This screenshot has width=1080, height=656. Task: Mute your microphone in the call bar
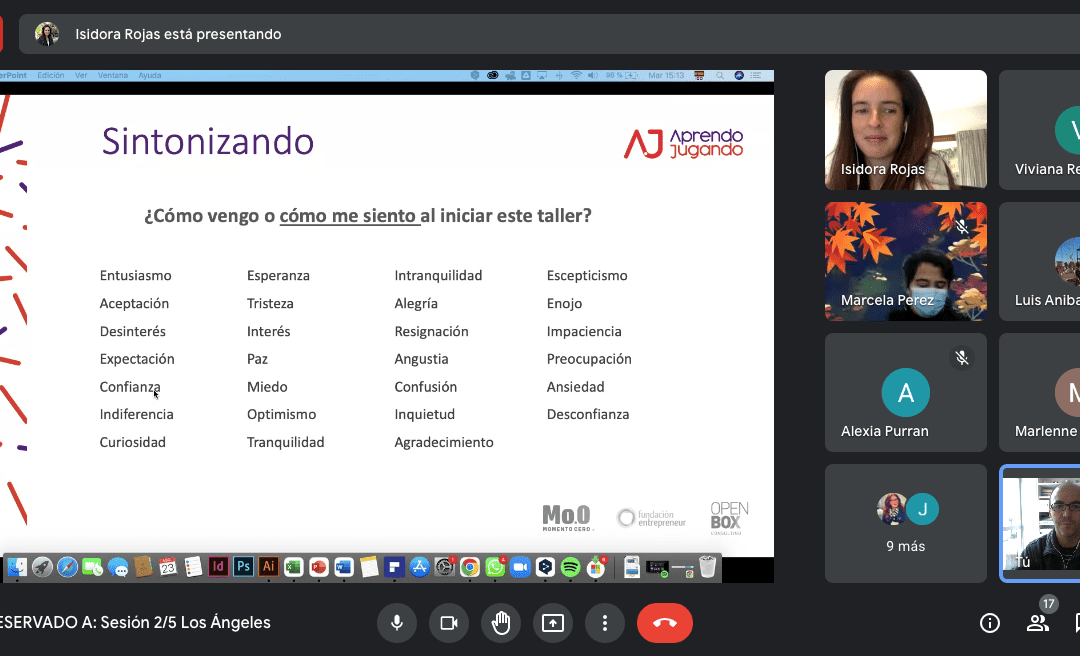coord(397,623)
